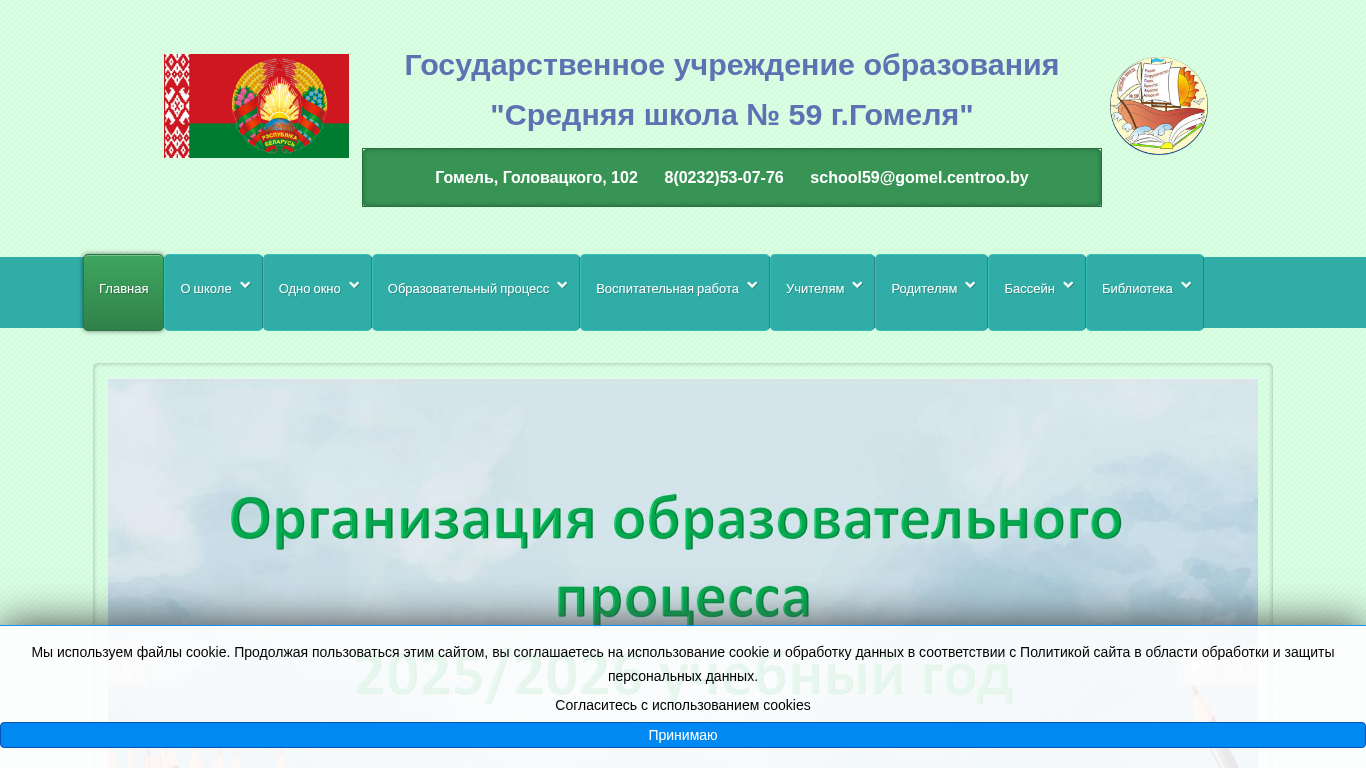Click the heading line "Государственное учреждение образования"
The height and width of the screenshot is (768, 1366).
tap(732, 65)
